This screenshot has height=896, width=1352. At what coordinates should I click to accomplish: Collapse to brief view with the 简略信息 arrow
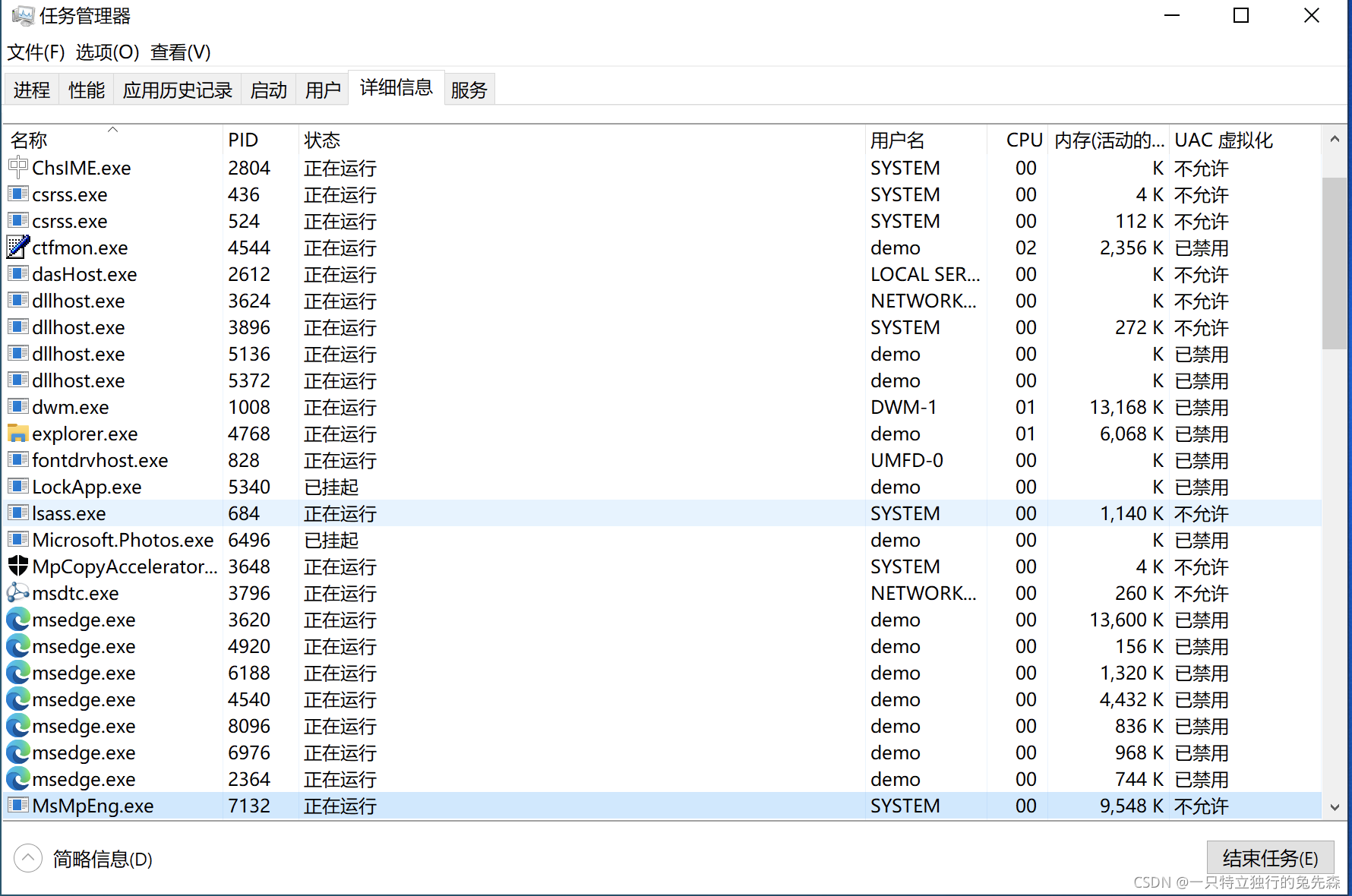coord(28,859)
